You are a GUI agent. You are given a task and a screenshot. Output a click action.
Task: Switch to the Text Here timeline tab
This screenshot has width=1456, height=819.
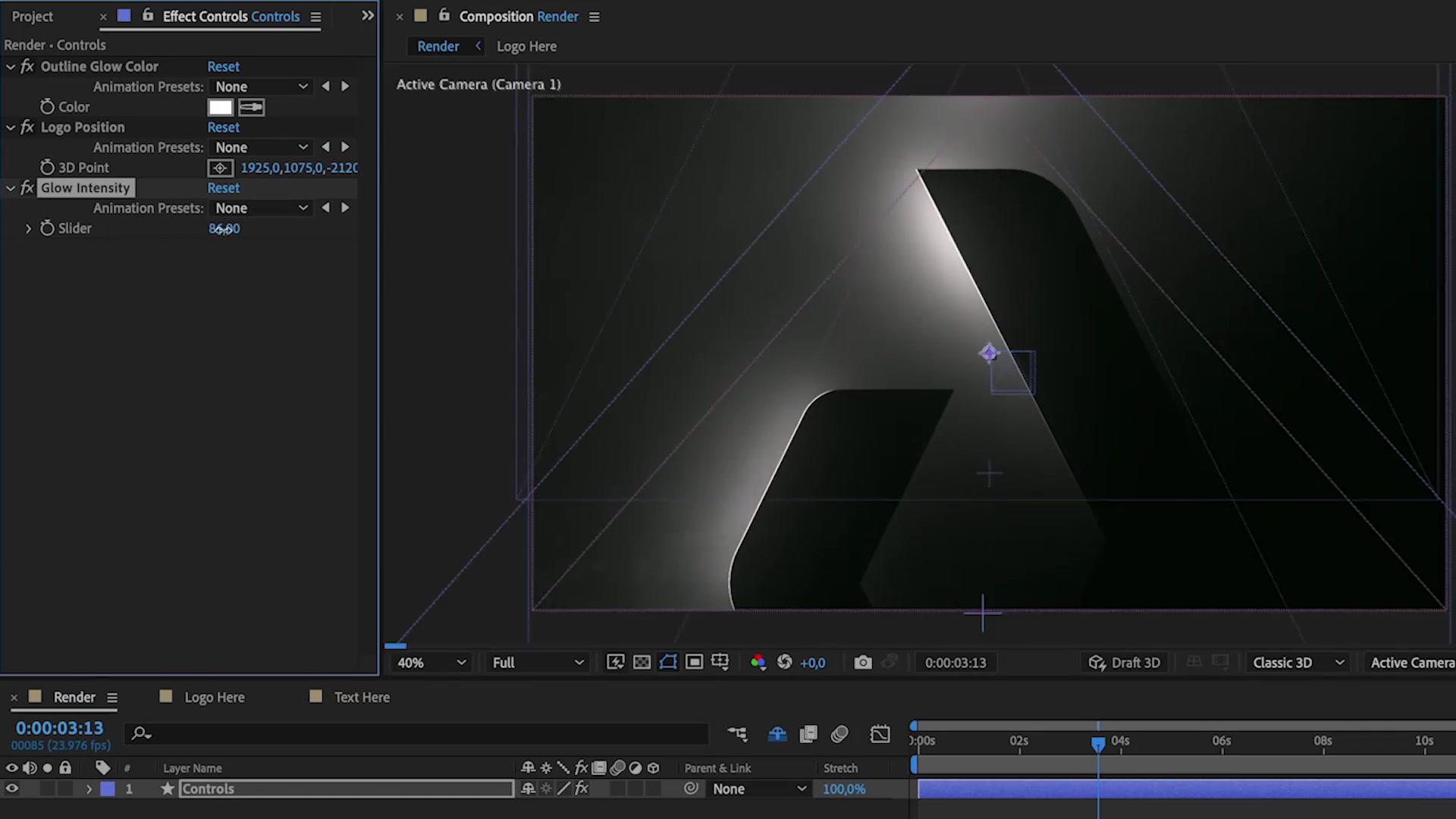(362, 697)
